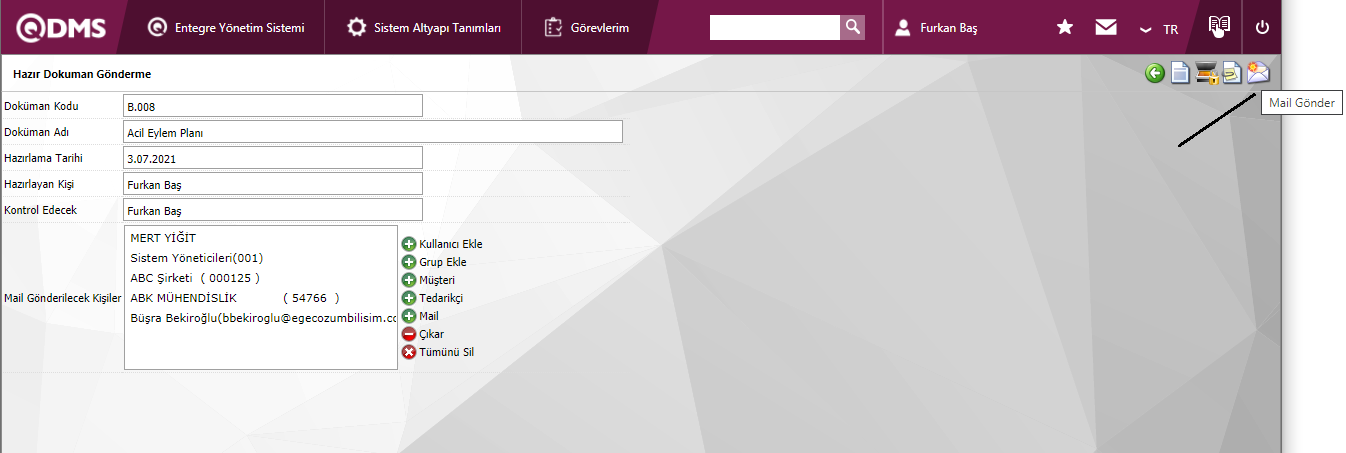Open Entegre Yönetim Sistemi menu
Image resolution: width=1346 pixels, height=453 pixels.
pyautogui.click(x=226, y=28)
